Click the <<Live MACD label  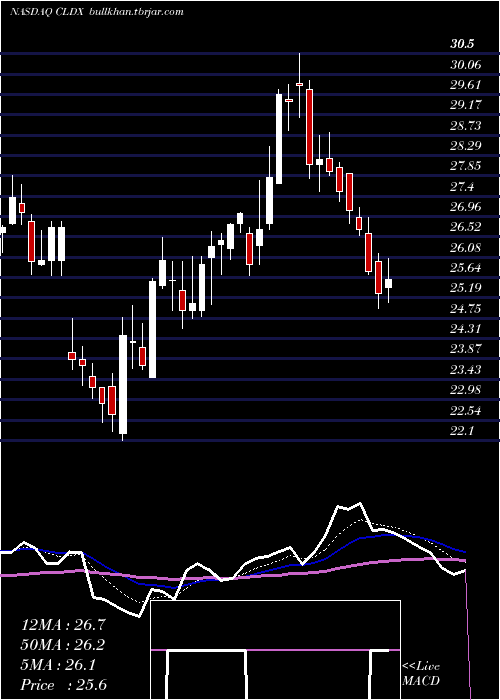click(x=421, y=674)
